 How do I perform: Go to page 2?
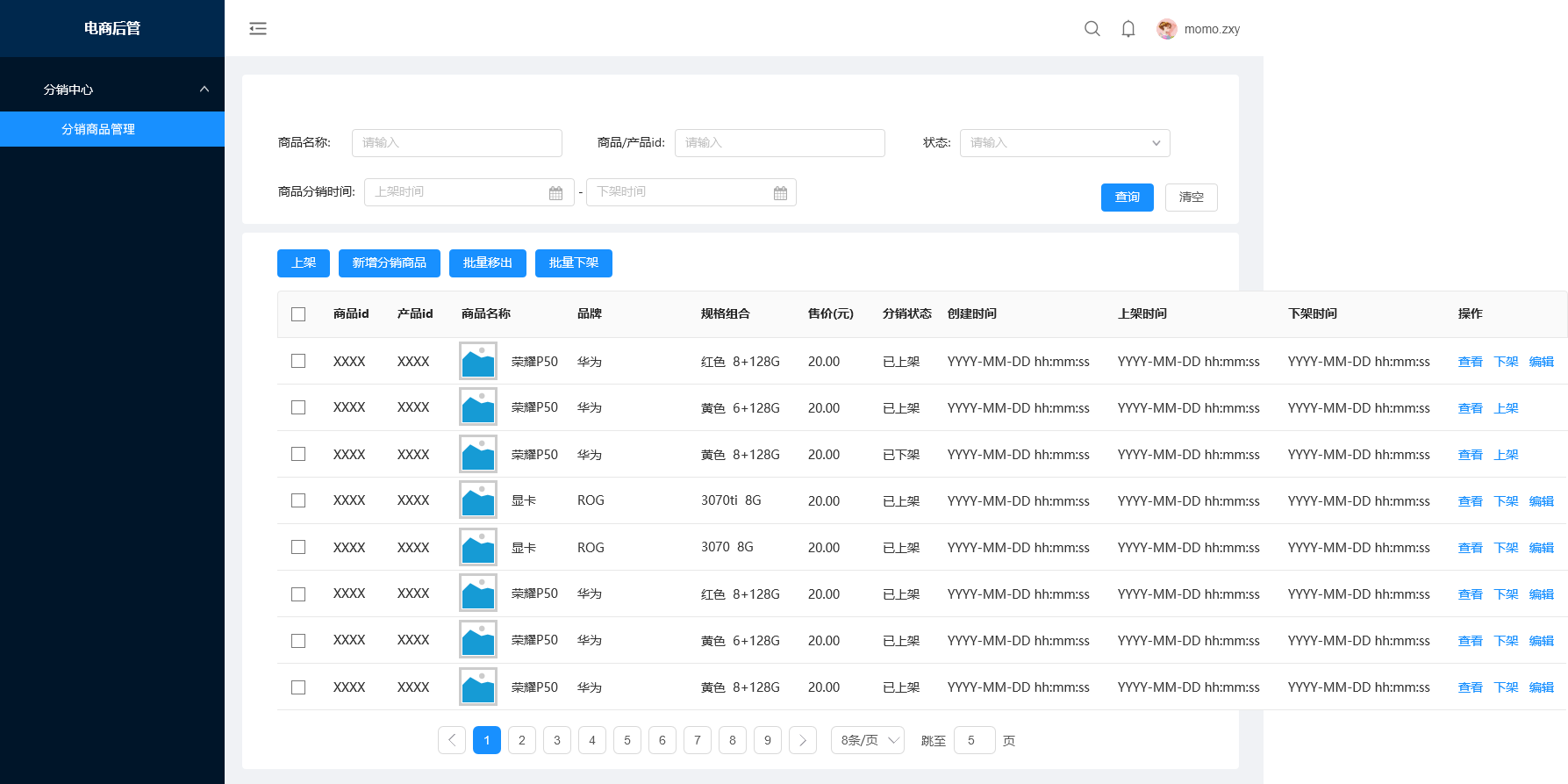point(522,740)
